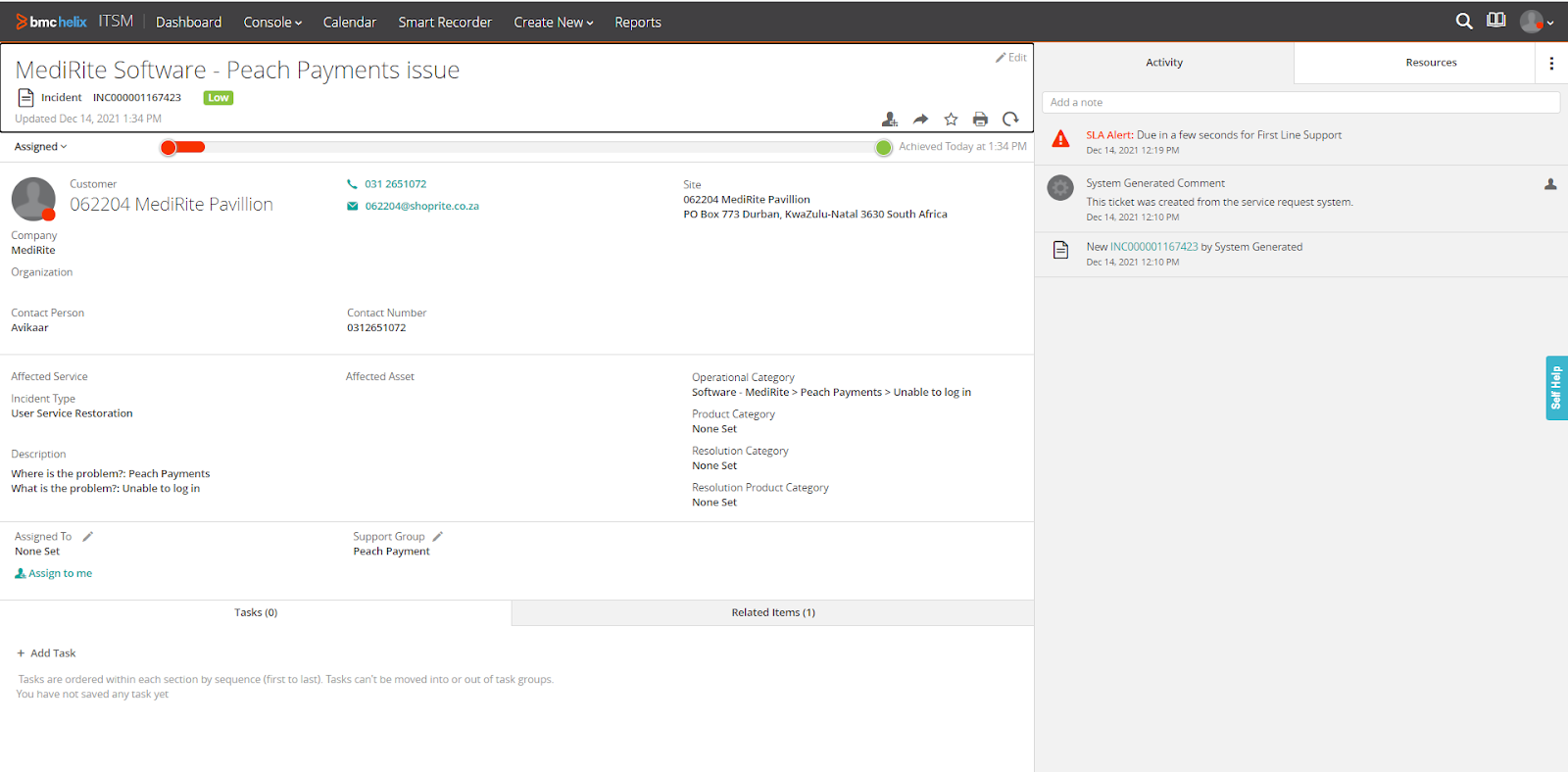
Task: Open the Create New dropdown menu
Action: coord(554,22)
